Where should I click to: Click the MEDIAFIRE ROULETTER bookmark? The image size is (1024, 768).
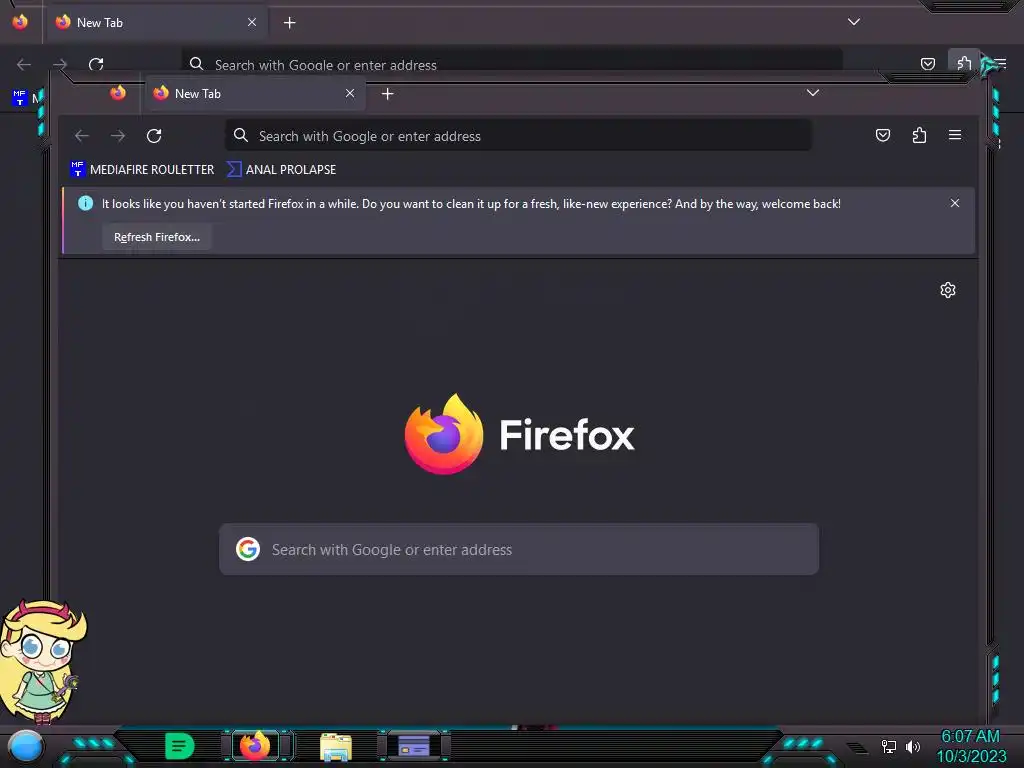click(142, 169)
